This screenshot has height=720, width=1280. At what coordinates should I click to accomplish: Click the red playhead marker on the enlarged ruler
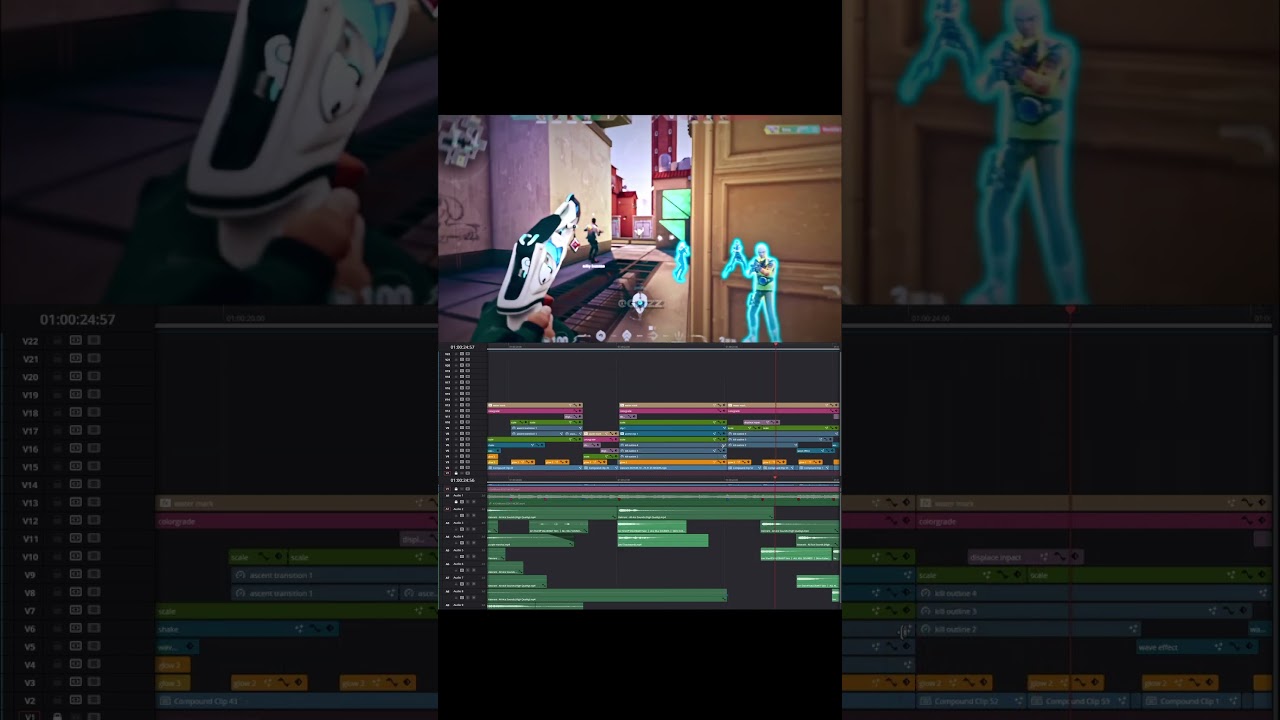coord(1070,311)
